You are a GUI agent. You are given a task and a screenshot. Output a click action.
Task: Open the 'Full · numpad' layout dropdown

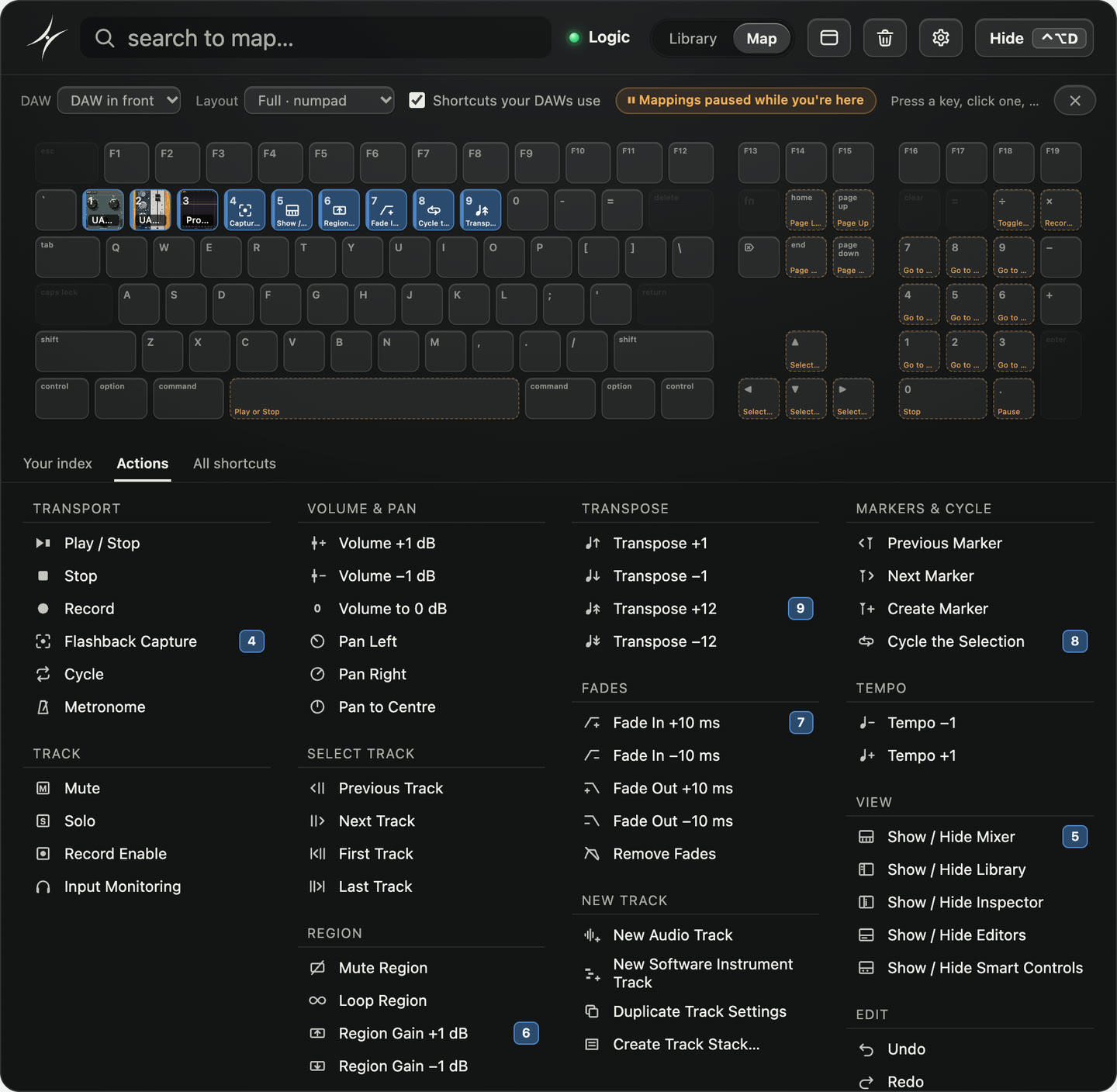click(x=320, y=100)
